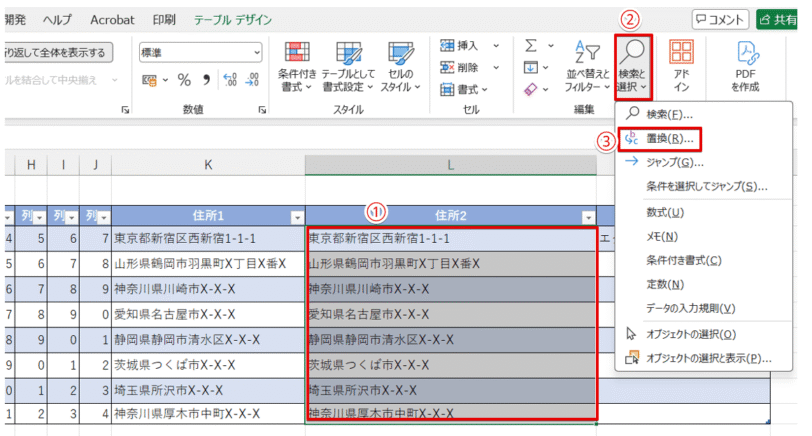The height and width of the screenshot is (436, 812).
Task: Choose オブジェクトの選択と表示(P)... menu item
Action: point(703,358)
